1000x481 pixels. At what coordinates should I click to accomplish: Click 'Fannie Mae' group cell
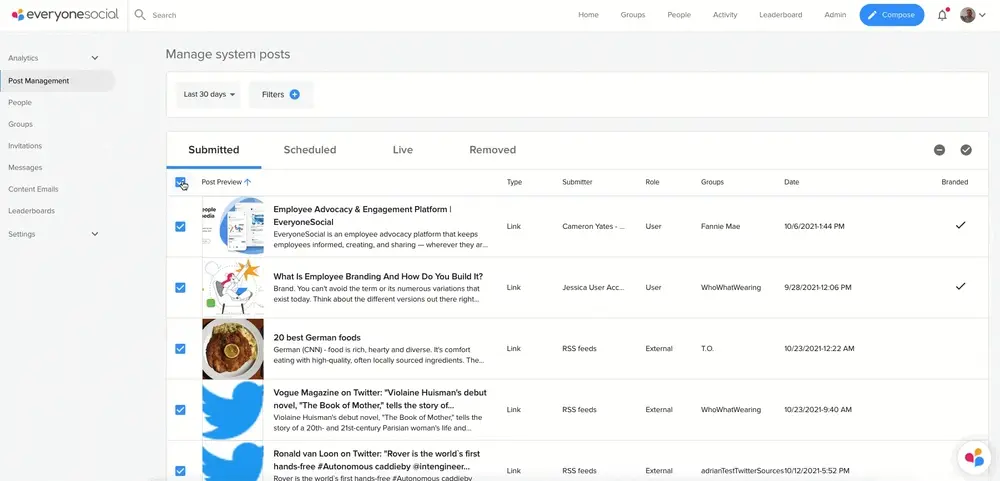tap(721, 226)
